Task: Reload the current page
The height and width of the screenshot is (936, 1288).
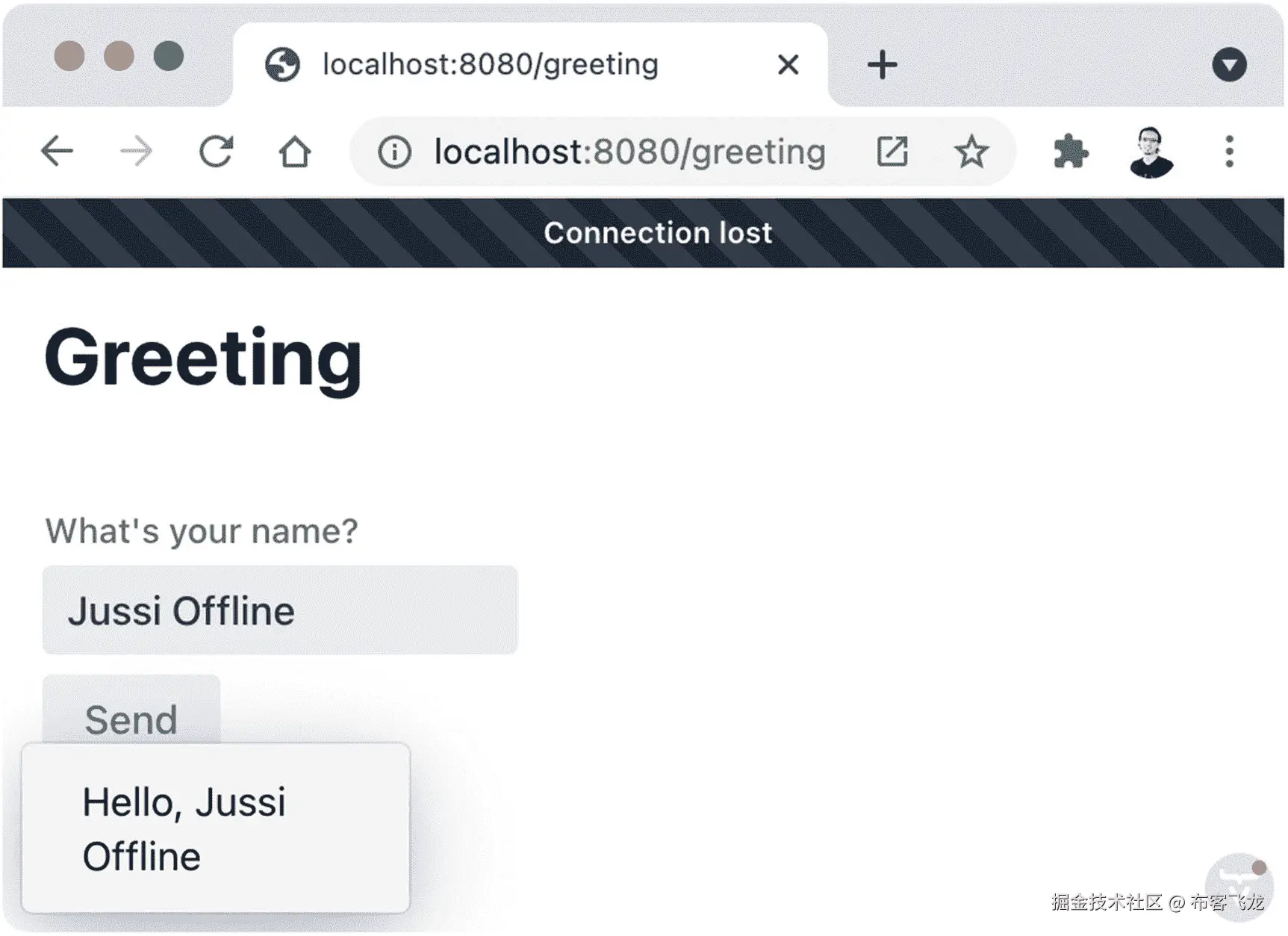Action: 216,152
